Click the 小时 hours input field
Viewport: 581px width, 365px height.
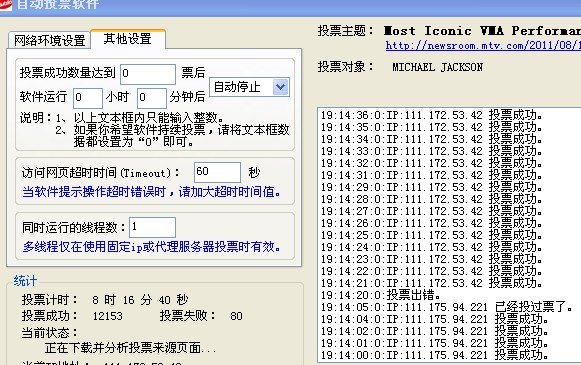[x=88, y=97]
